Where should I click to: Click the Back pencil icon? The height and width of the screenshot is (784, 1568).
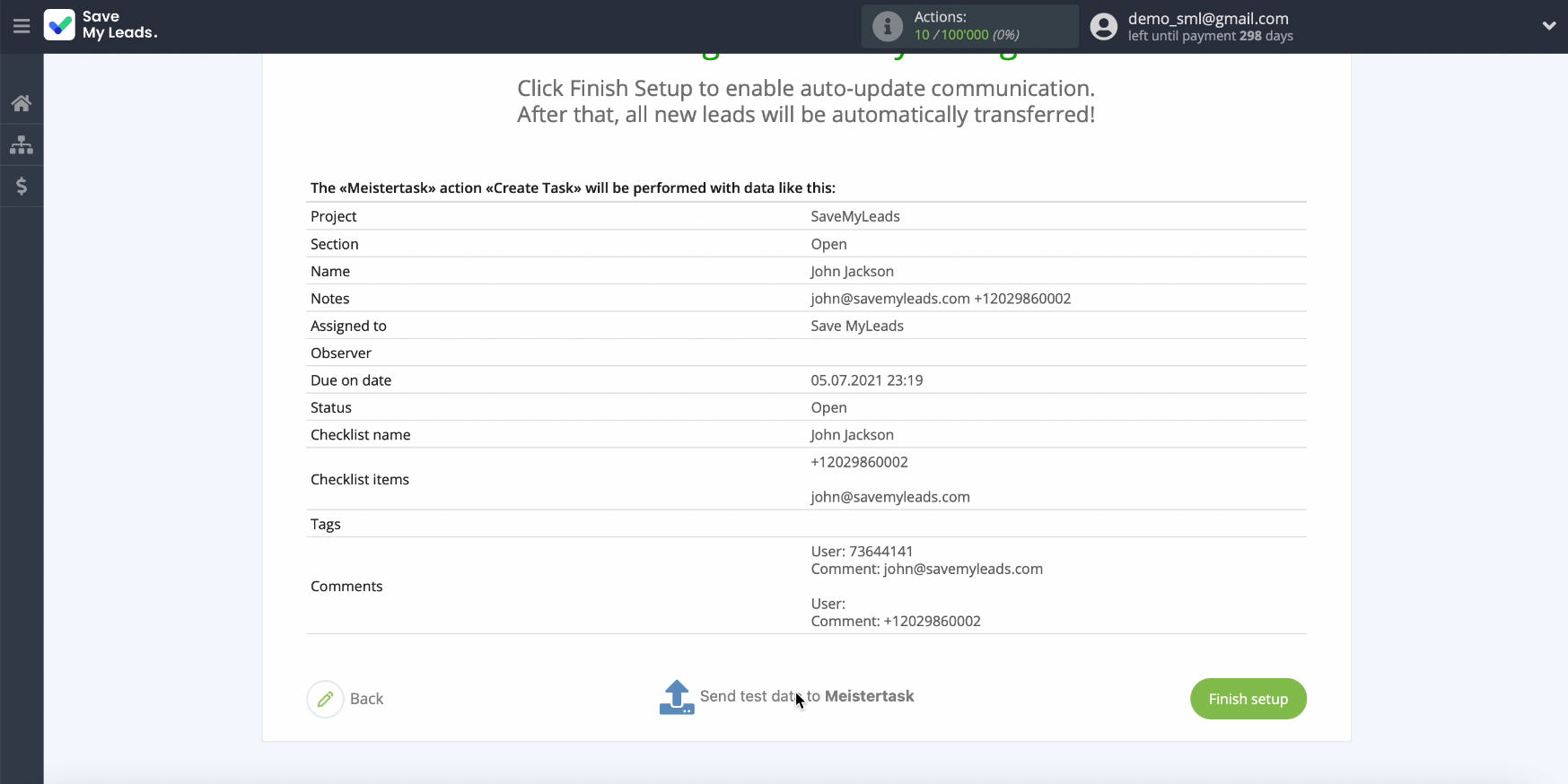[325, 699]
